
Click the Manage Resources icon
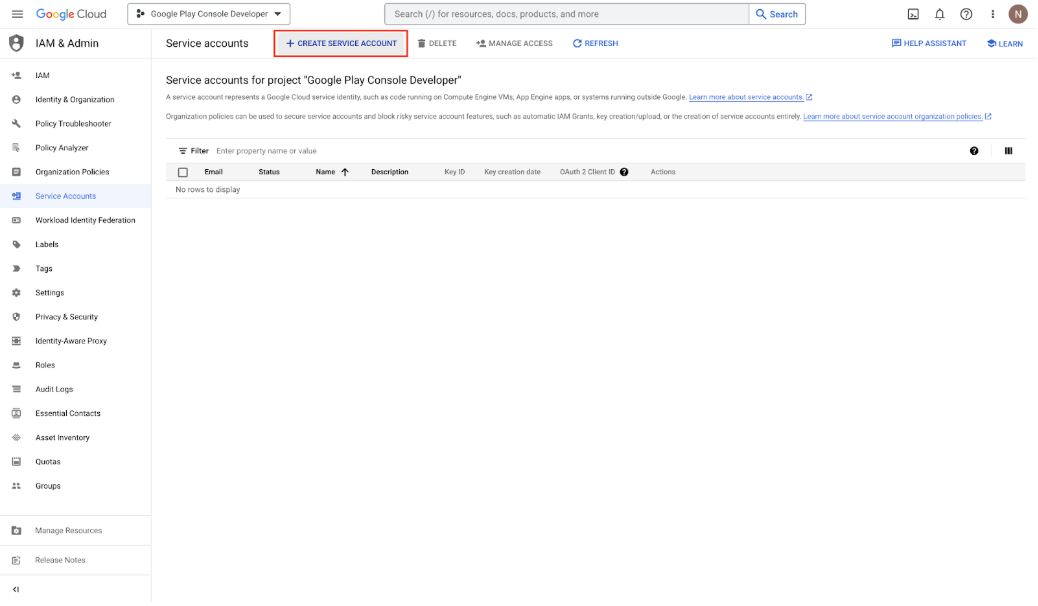[17, 530]
